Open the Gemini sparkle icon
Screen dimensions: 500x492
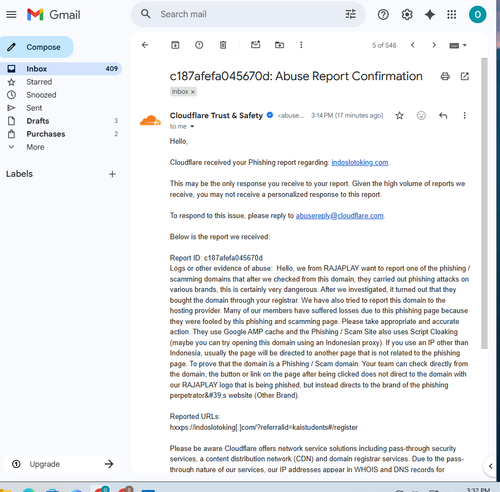[430, 15]
